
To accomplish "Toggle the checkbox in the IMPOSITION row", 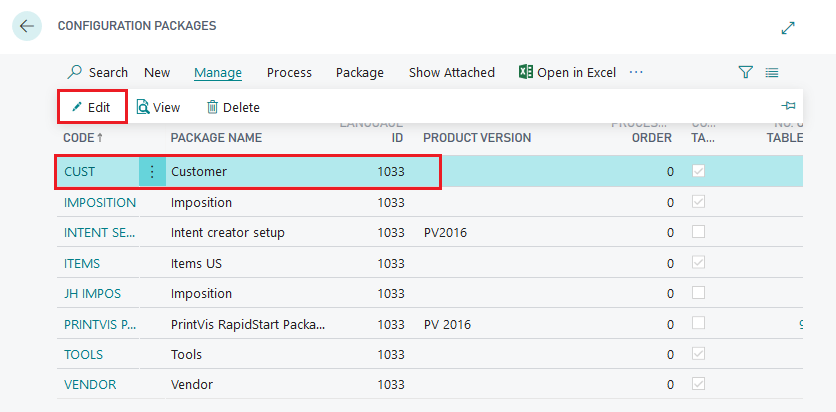I will (698, 201).
